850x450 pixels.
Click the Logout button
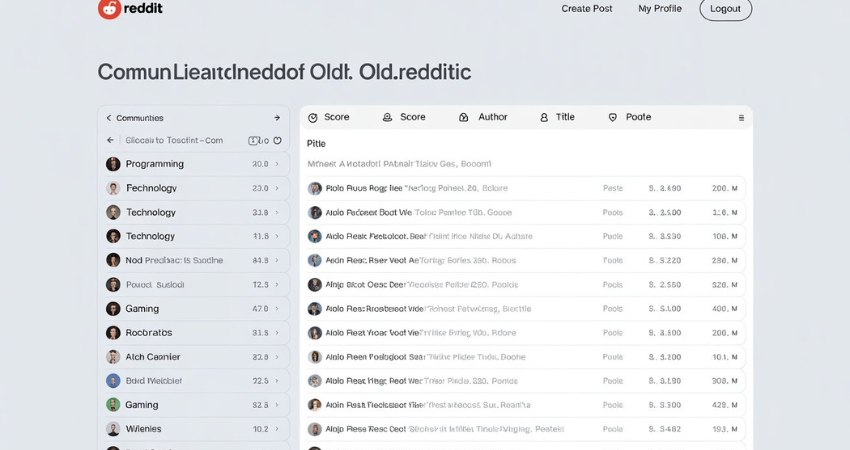coord(725,9)
